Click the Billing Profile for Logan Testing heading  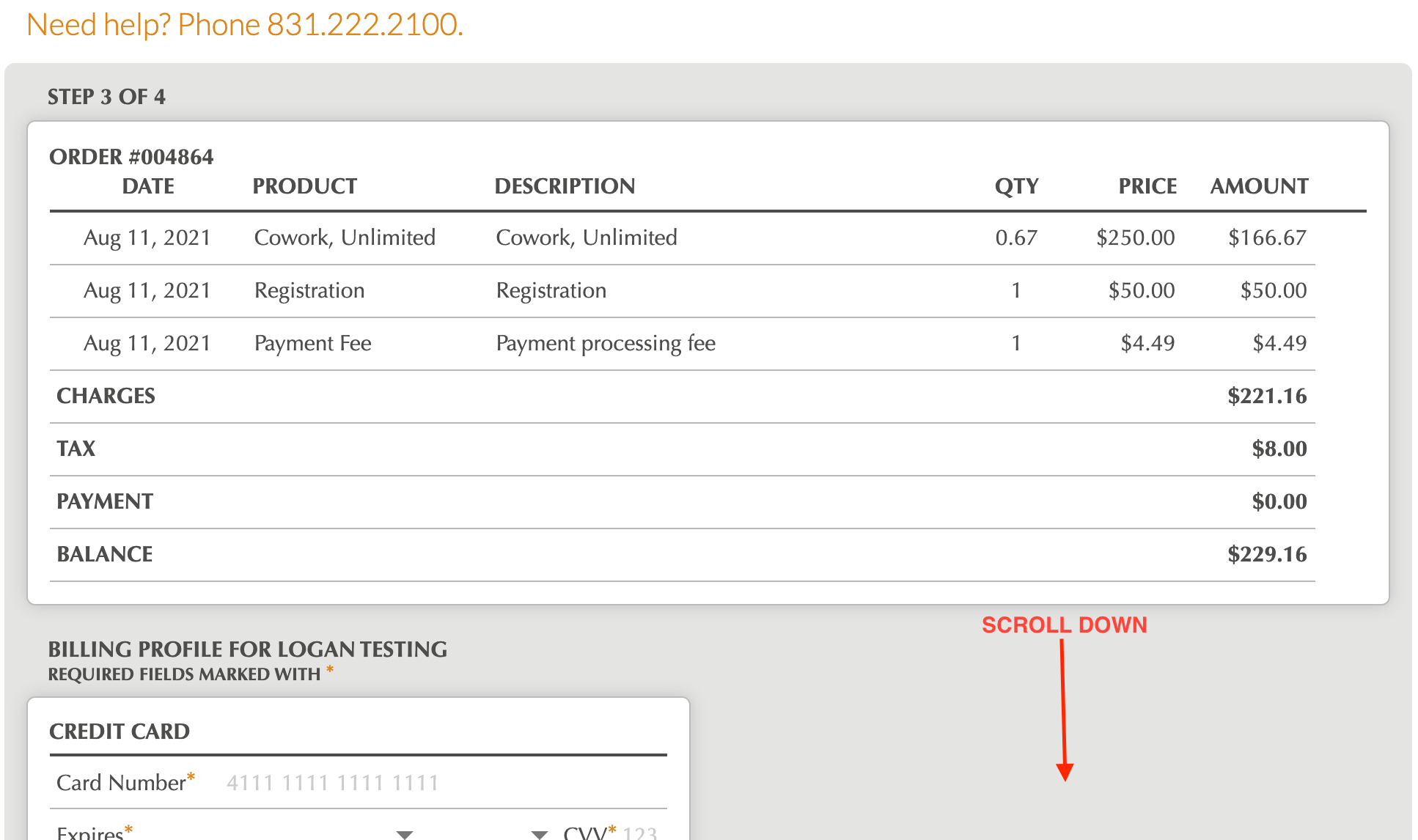(x=247, y=649)
